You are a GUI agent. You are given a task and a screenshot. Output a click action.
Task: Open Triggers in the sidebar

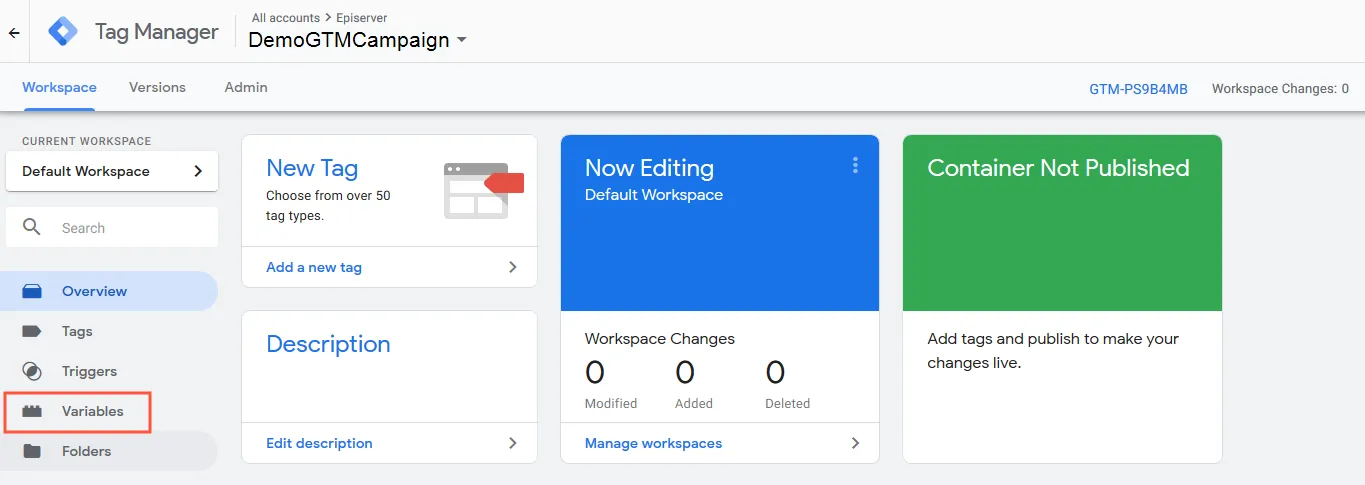(109, 371)
